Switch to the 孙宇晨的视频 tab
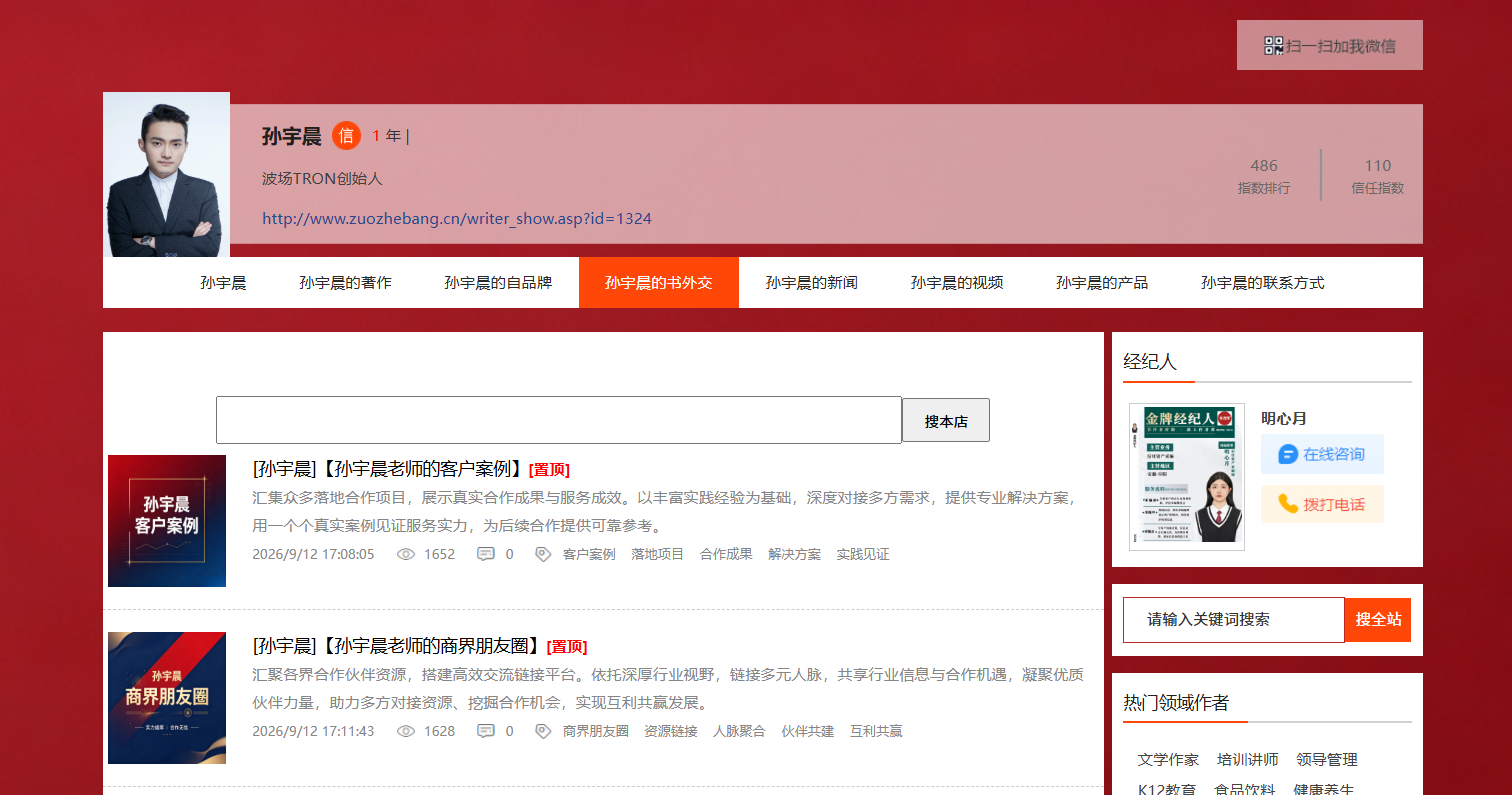The height and width of the screenshot is (795, 1512). click(957, 283)
